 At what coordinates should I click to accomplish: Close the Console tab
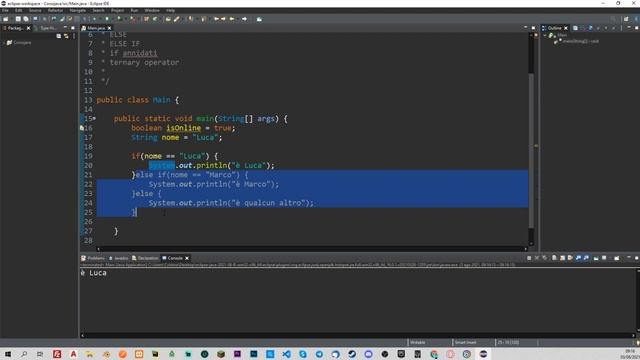click(x=187, y=258)
